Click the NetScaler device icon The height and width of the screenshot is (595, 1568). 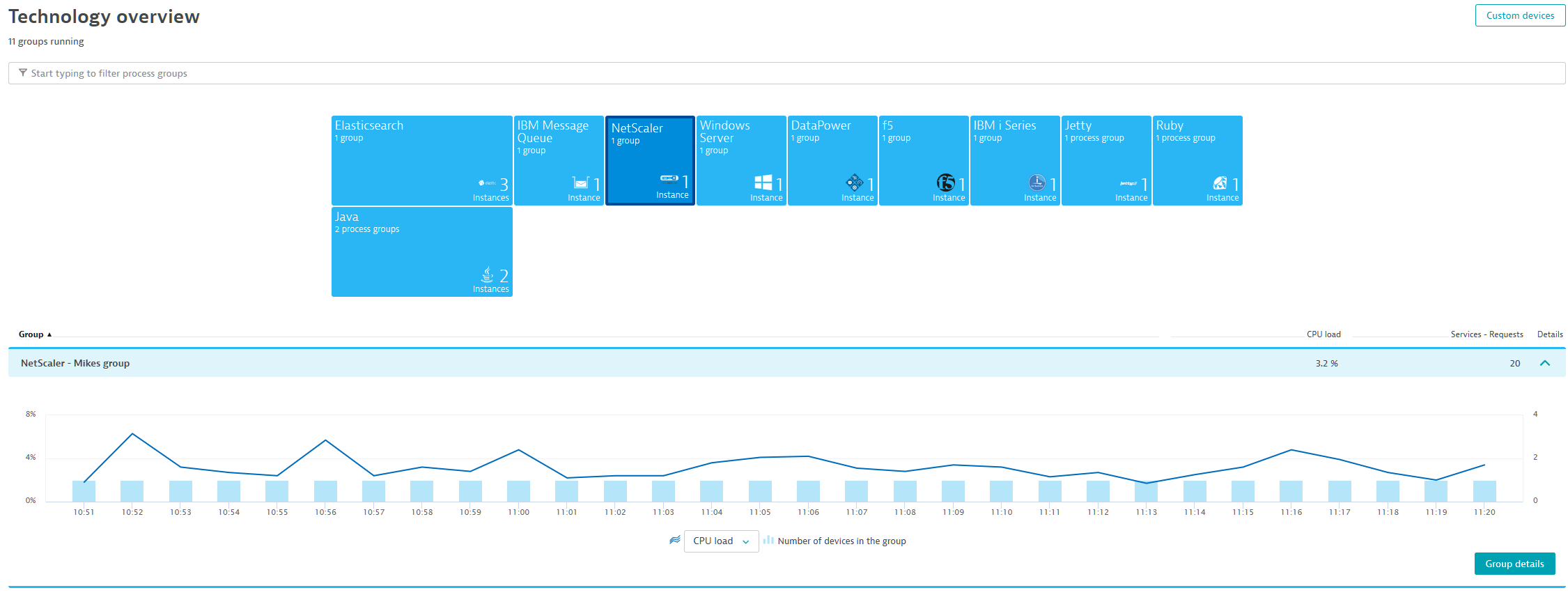tap(669, 178)
